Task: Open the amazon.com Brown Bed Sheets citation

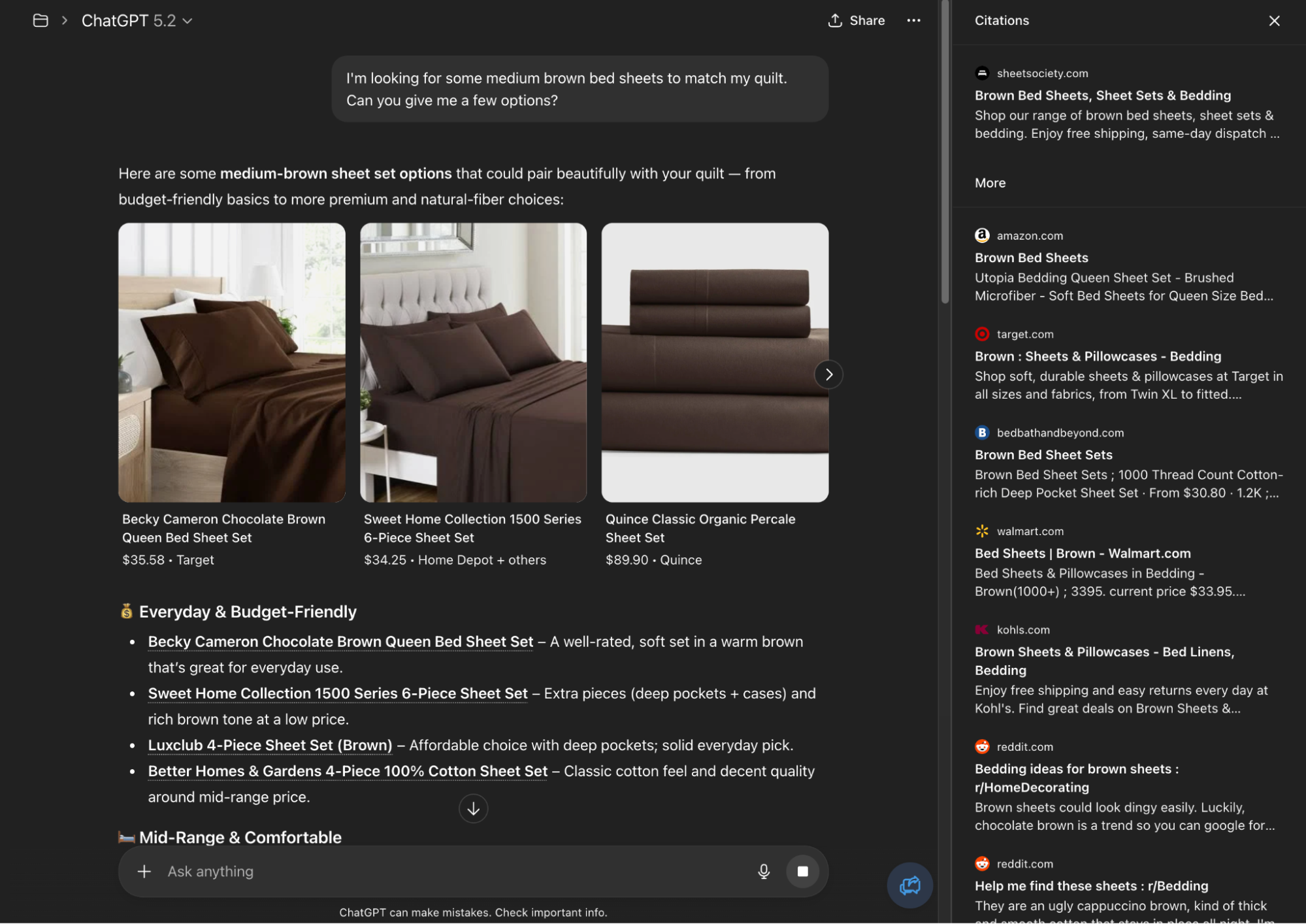Action: point(1031,257)
